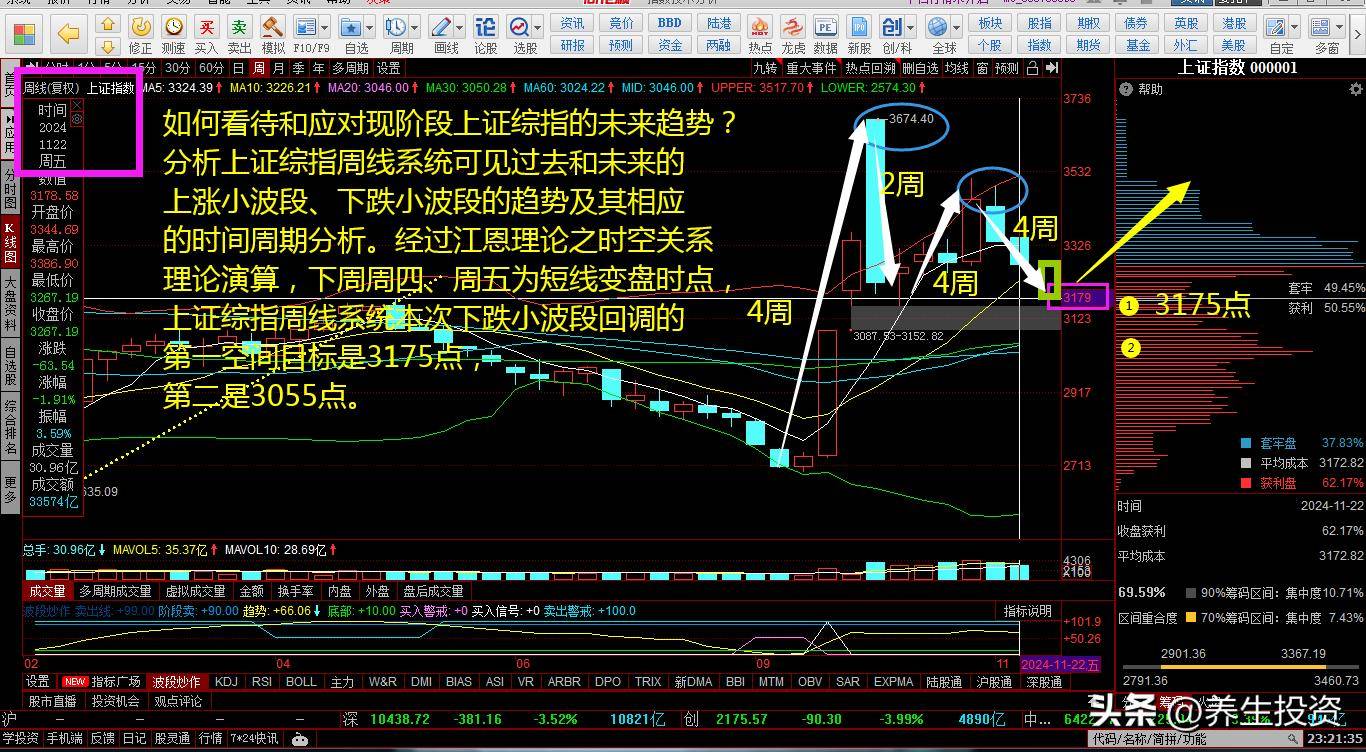
Task: Open the 股市直播 tab
Action: pos(53,702)
